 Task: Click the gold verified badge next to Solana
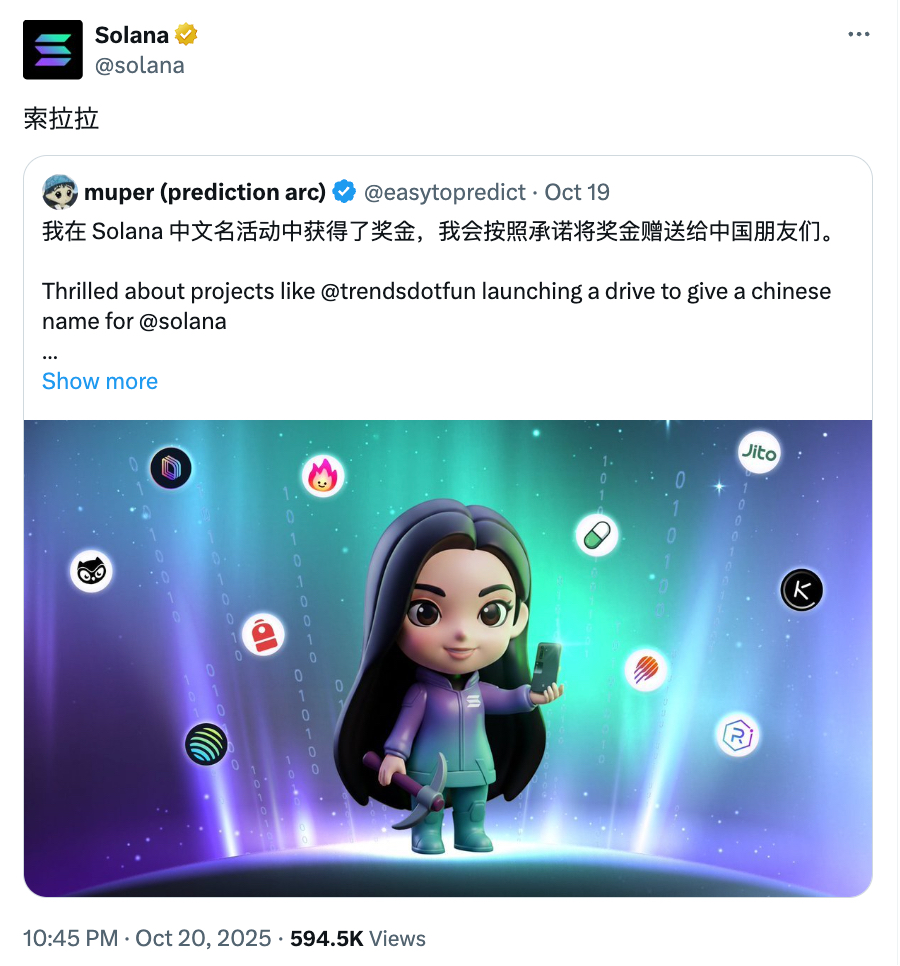[x=186, y=34]
